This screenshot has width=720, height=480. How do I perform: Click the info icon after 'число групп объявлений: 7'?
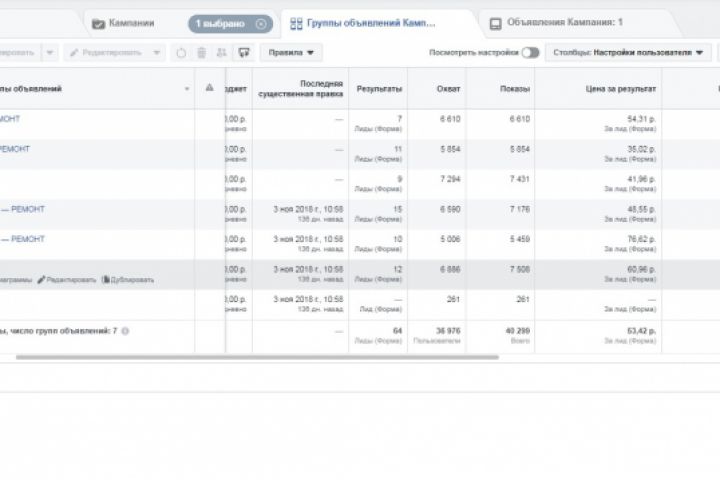coord(125,331)
